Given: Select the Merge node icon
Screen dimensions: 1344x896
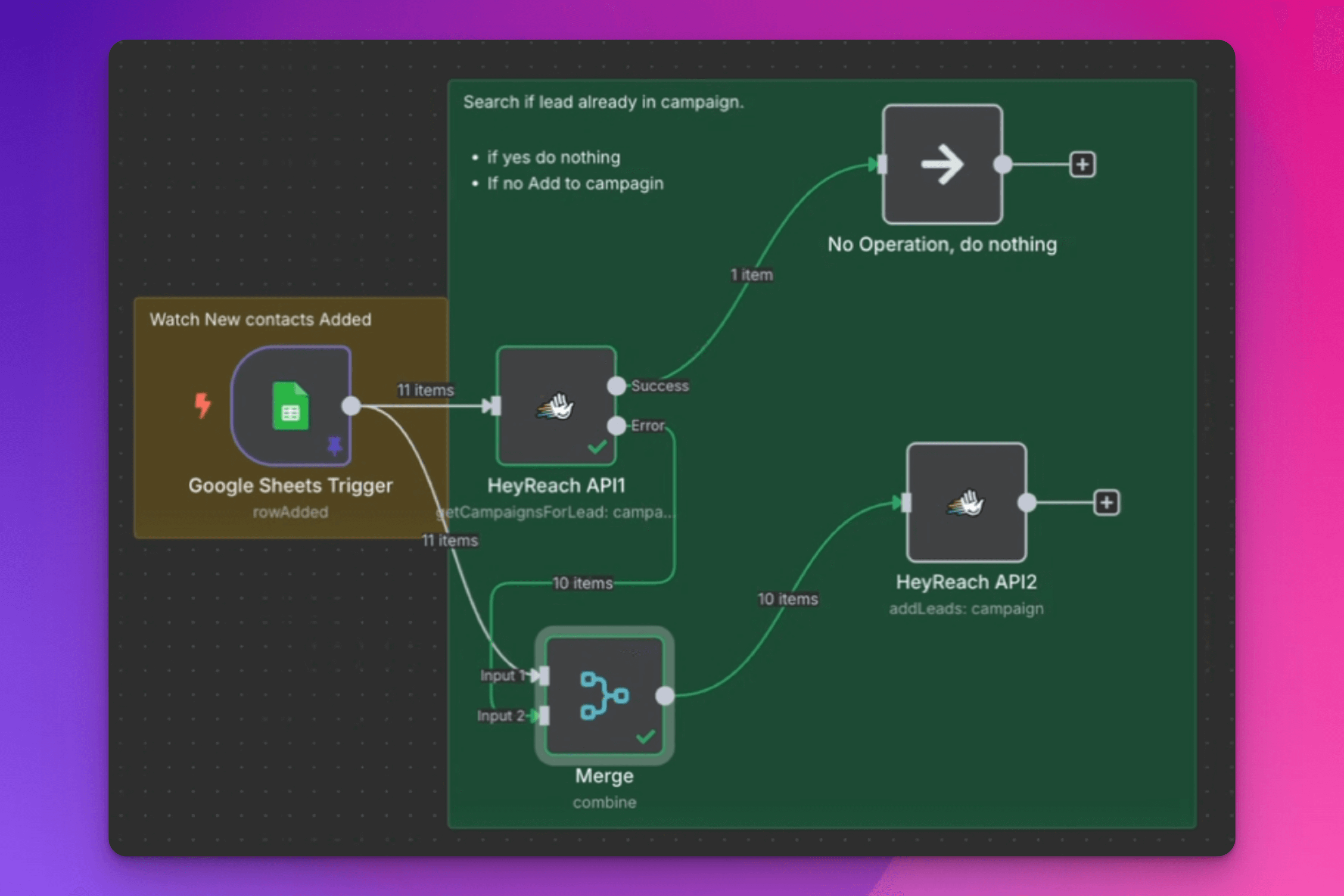Looking at the screenshot, I should (604, 695).
